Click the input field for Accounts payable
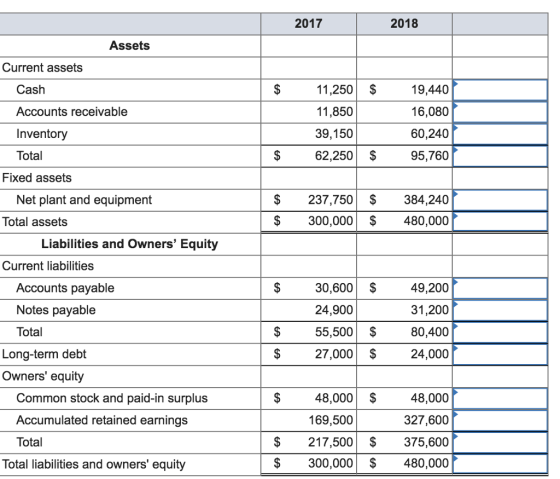 (x=500, y=288)
